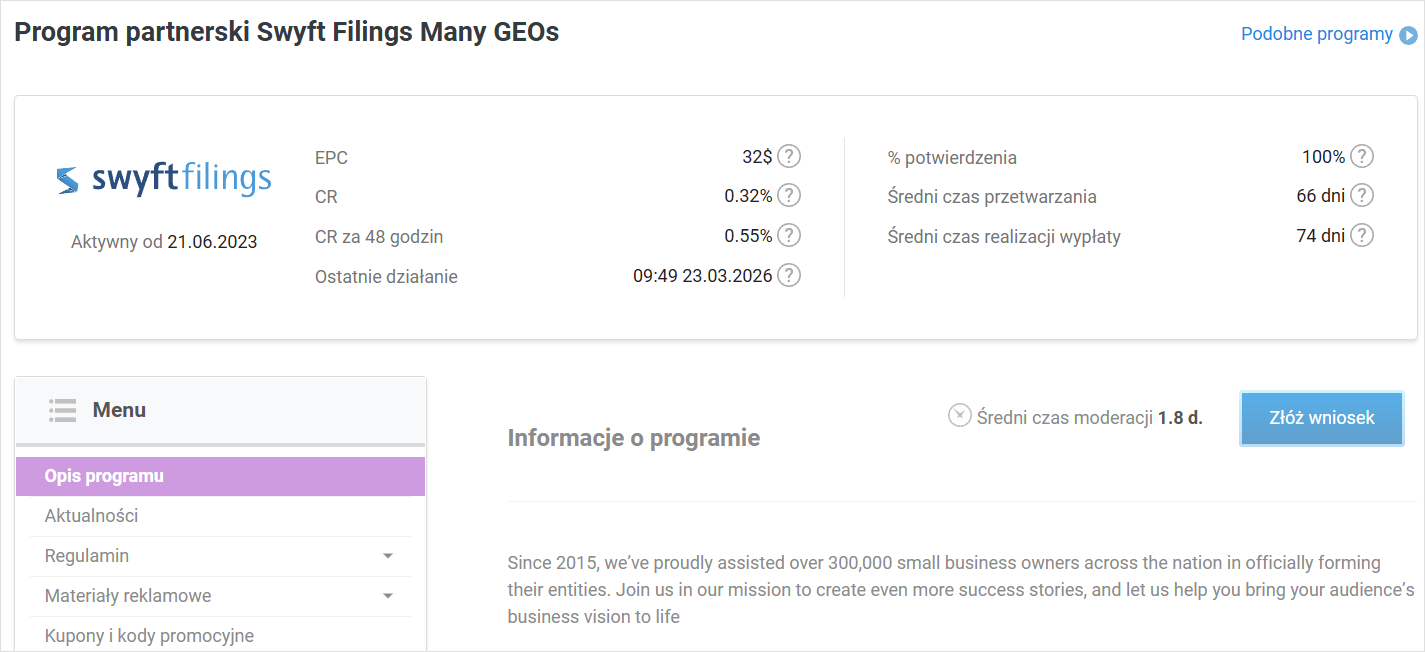
Task: Open Aktualności in the side menu
Action: pyautogui.click(x=91, y=516)
